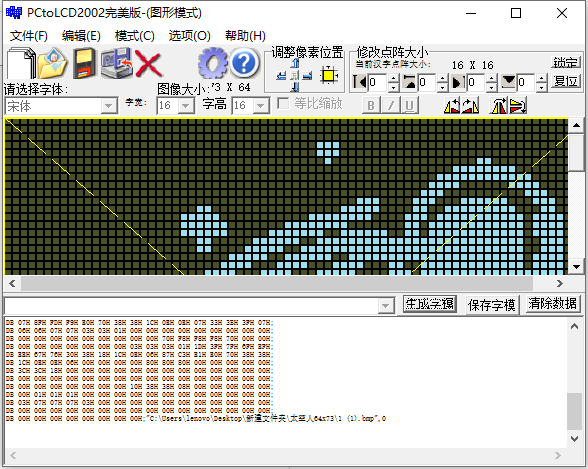
Task: Click the pixel canvas scroll-down arrow
Action: (576, 267)
